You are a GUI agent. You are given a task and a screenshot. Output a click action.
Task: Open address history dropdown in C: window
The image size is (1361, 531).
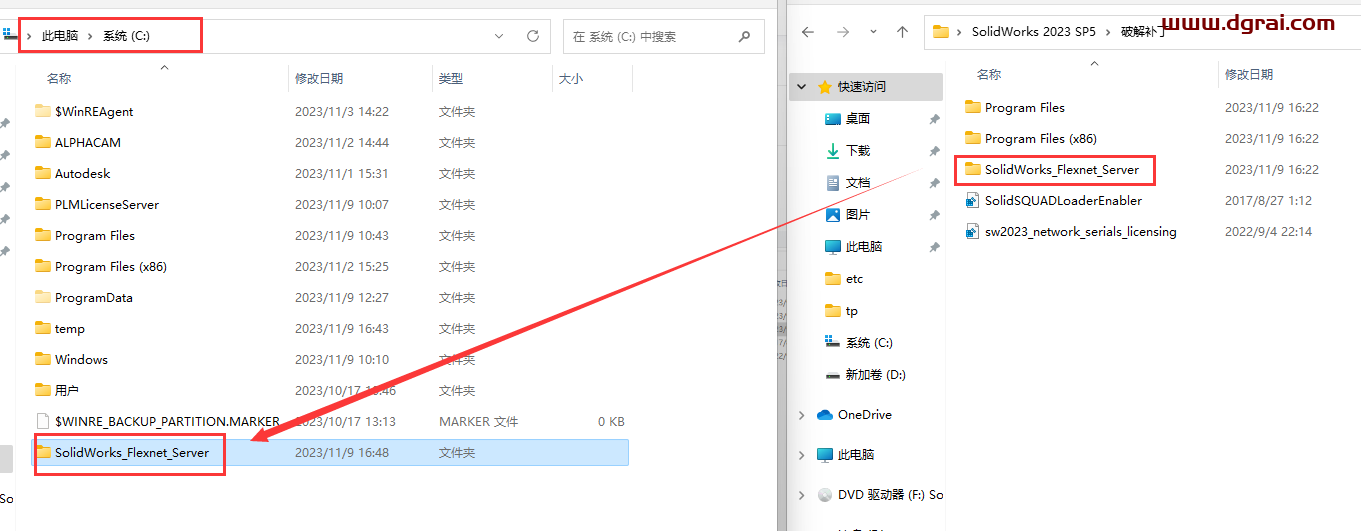point(500,36)
